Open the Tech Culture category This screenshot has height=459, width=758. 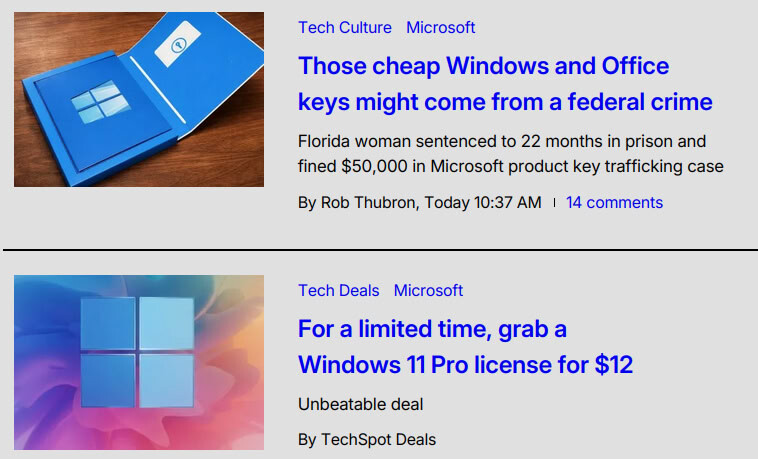345,28
